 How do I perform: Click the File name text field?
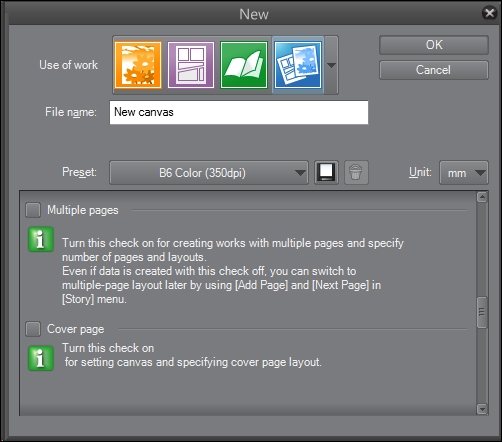click(x=239, y=112)
